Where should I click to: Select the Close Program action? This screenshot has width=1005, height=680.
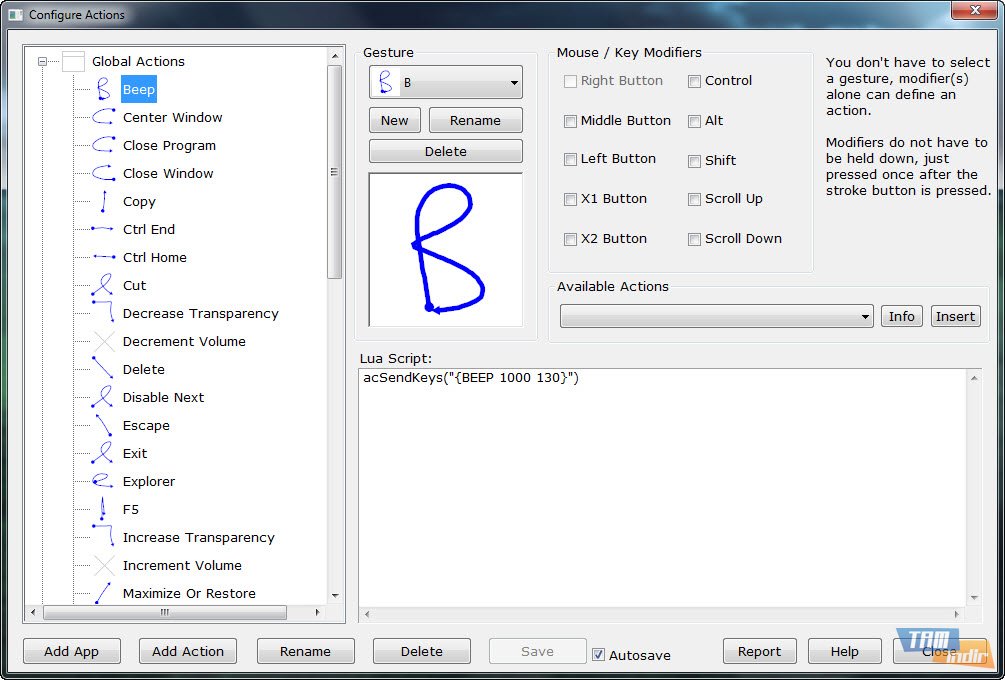(169, 145)
